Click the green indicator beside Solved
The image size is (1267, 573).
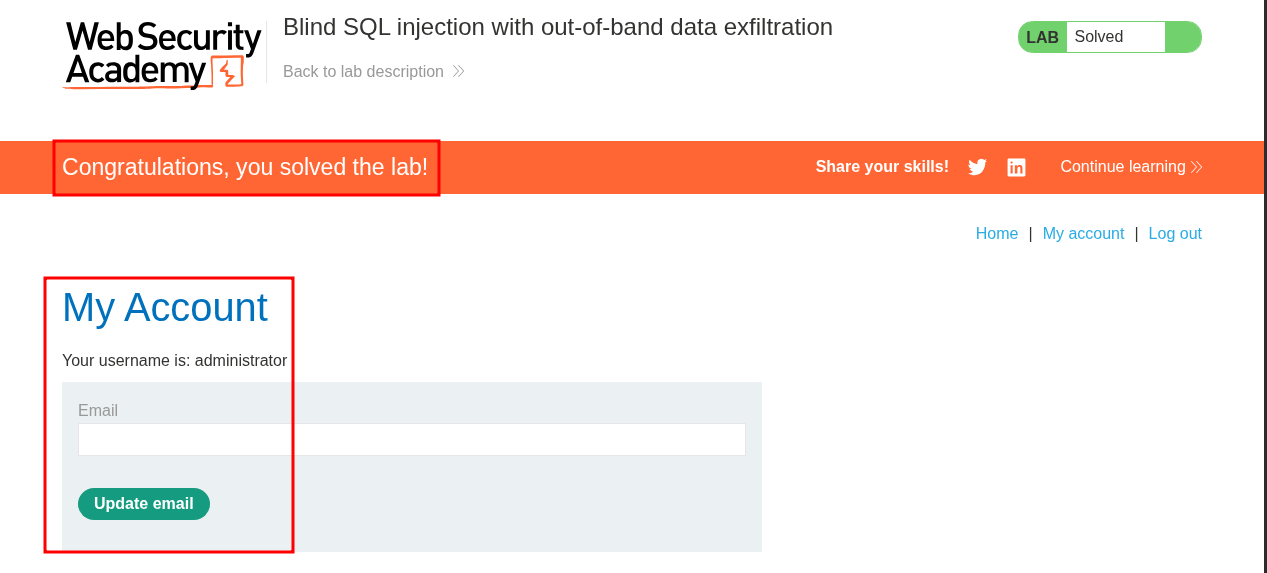point(1182,37)
